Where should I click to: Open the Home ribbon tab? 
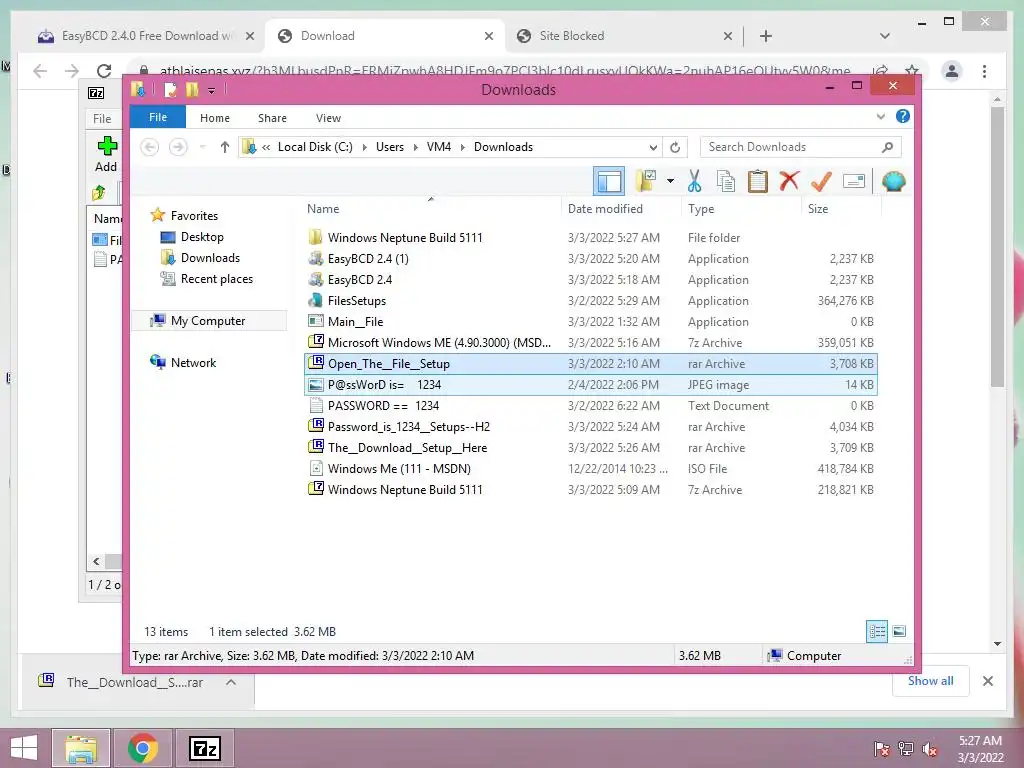click(214, 118)
